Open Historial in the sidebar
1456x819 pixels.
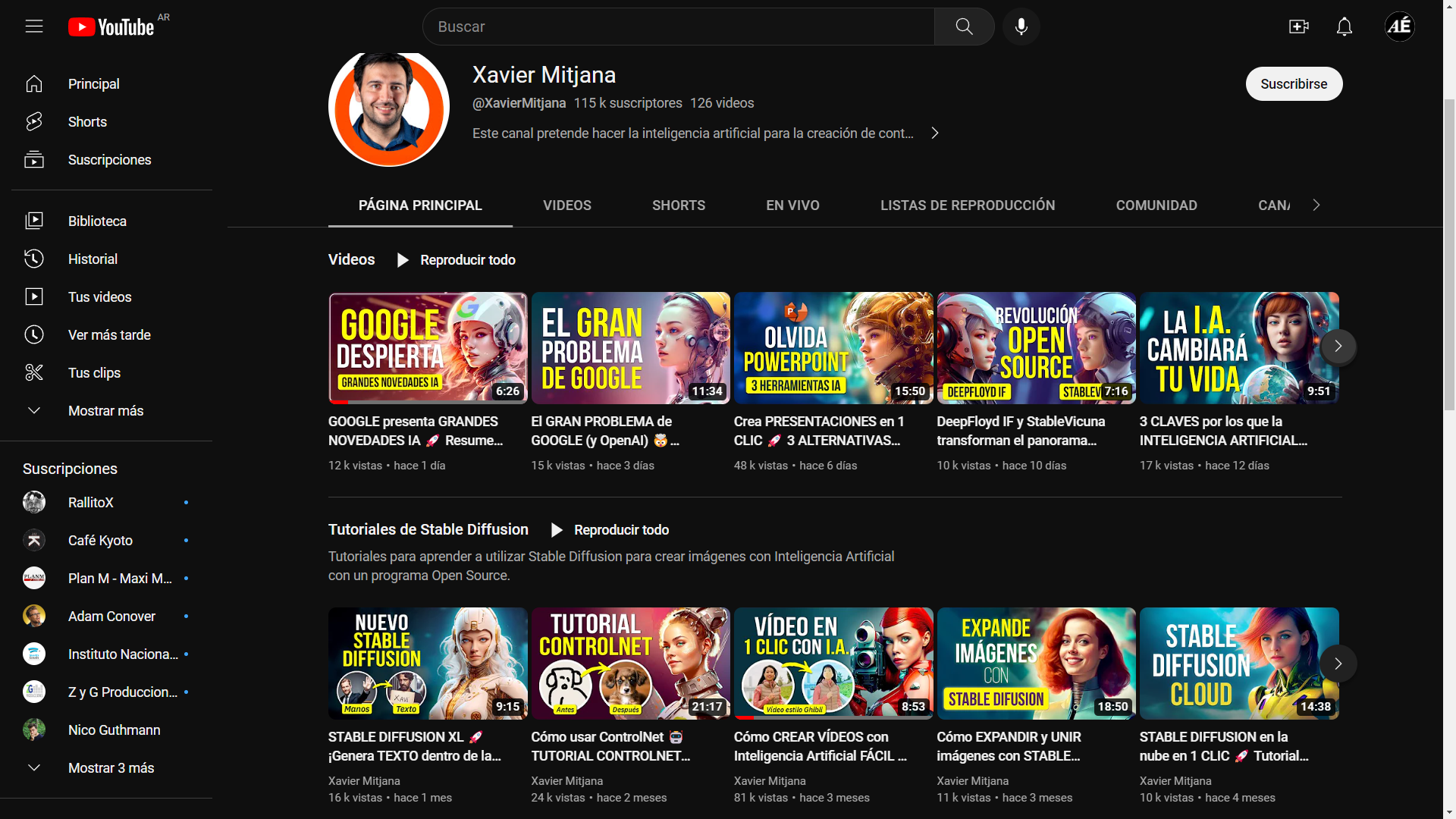pyautogui.click(x=106, y=259)
